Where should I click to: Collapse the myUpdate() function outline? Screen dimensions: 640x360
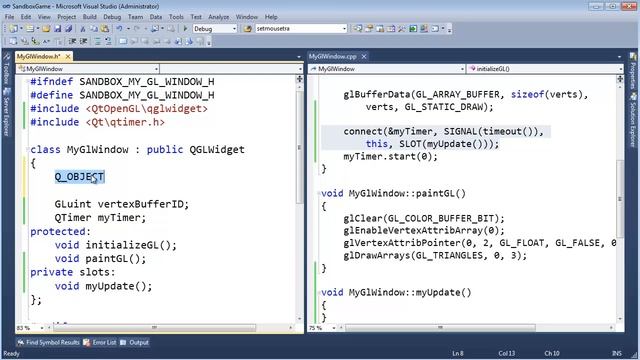pos(319,292)
